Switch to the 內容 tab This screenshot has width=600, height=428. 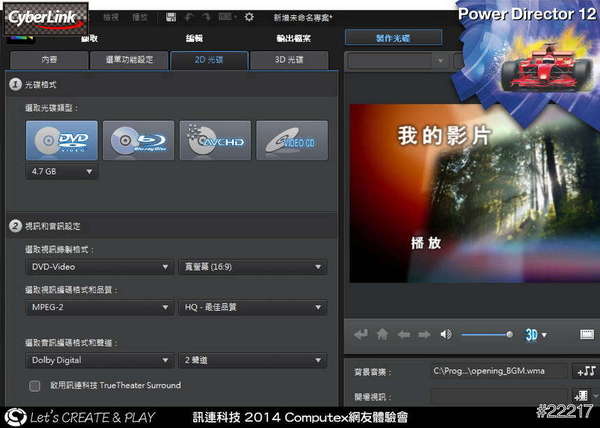coord(49,60)
